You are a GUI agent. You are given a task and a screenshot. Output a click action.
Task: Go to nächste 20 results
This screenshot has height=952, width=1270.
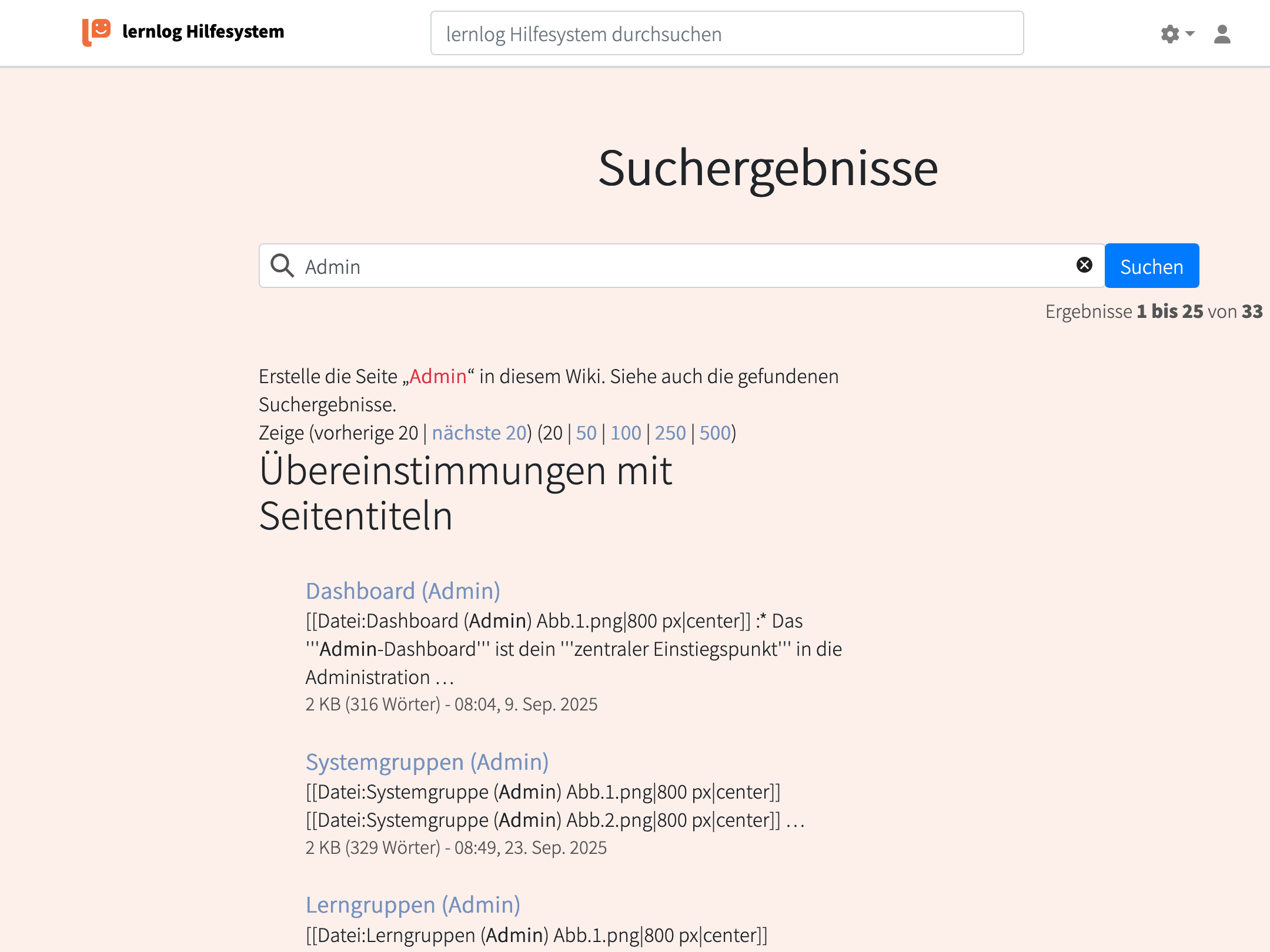point(479,433)
